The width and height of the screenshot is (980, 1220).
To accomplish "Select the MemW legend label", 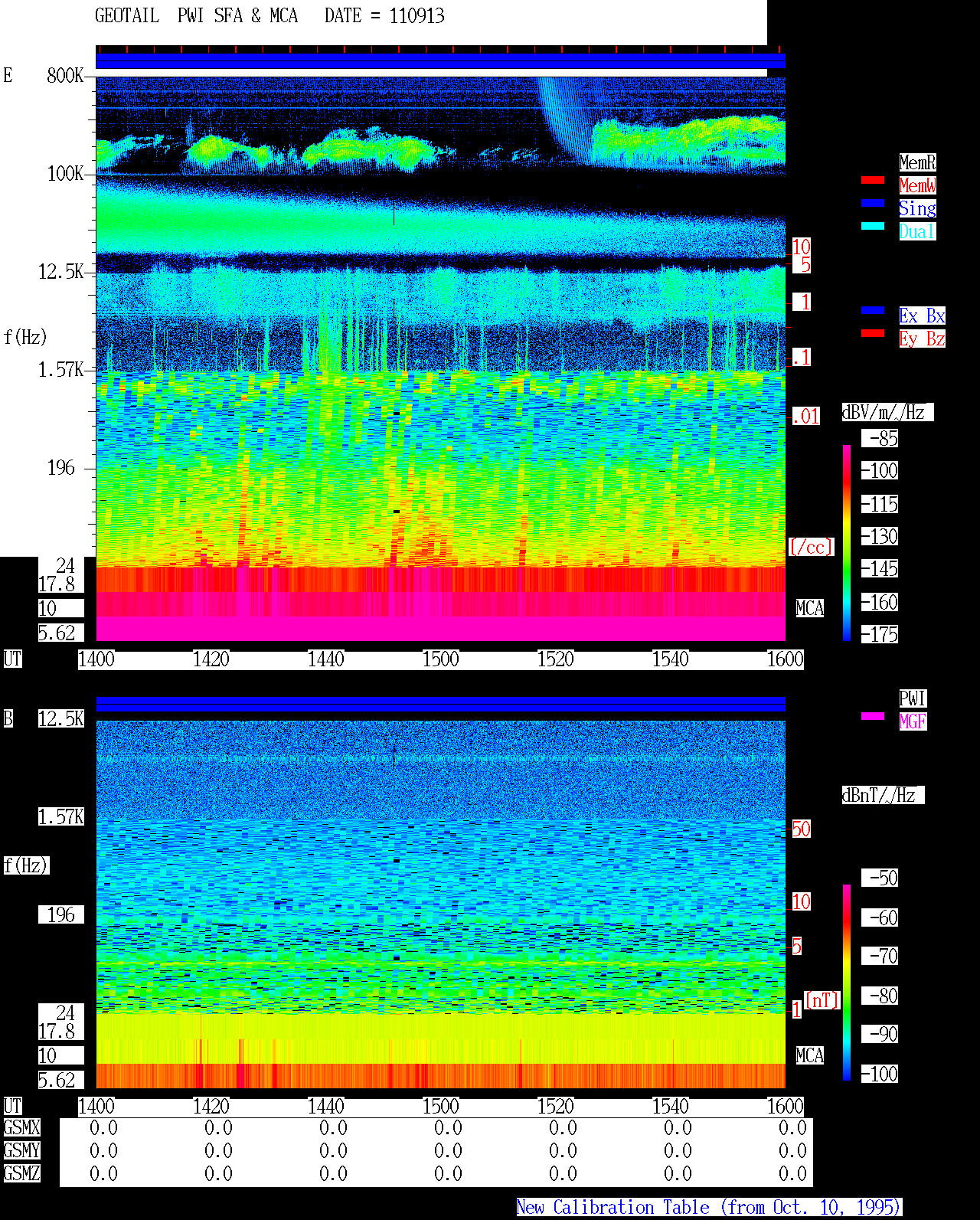I will pos(917,185).
